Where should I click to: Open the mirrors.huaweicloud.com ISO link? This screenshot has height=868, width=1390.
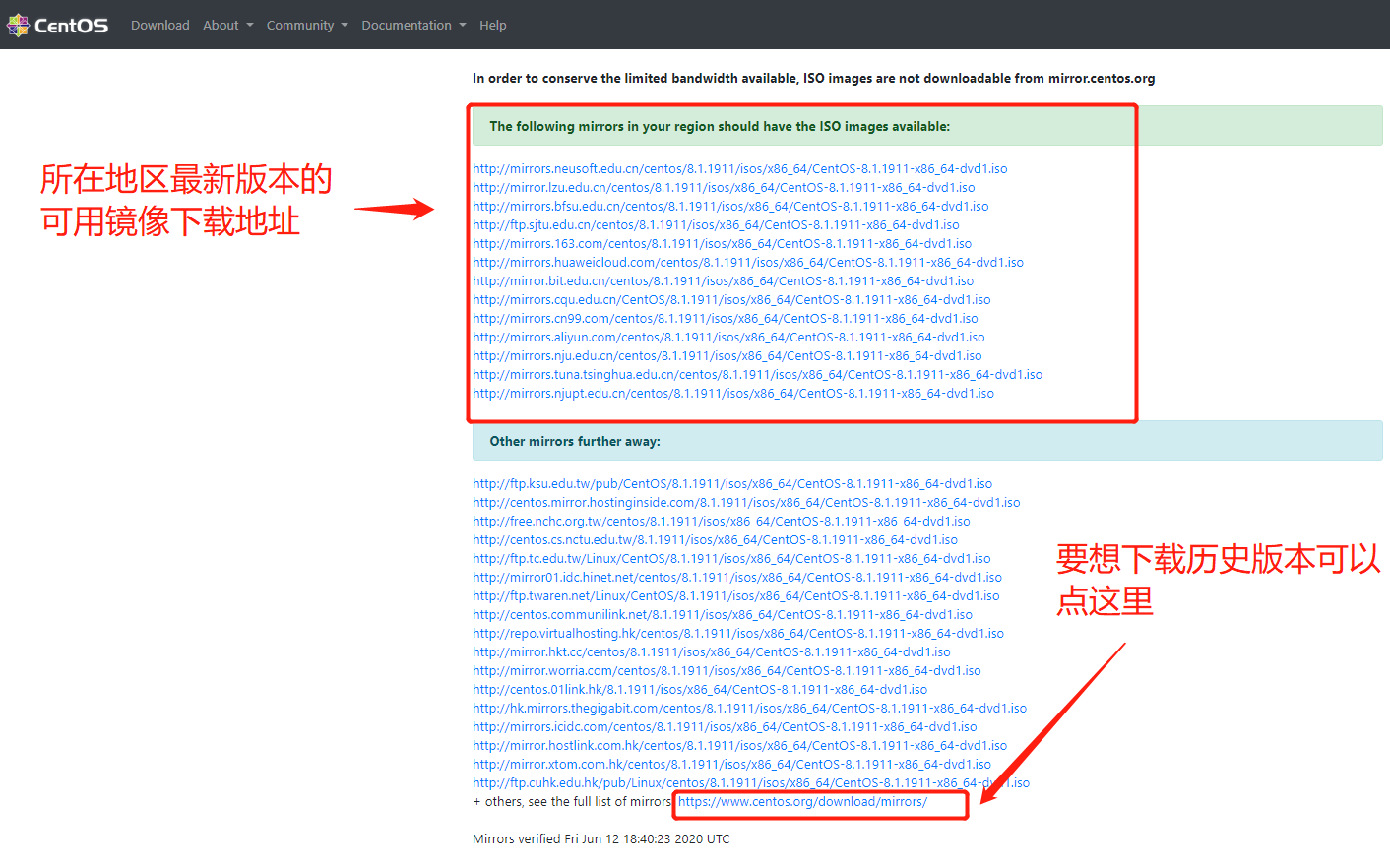[x=748, y=263]
